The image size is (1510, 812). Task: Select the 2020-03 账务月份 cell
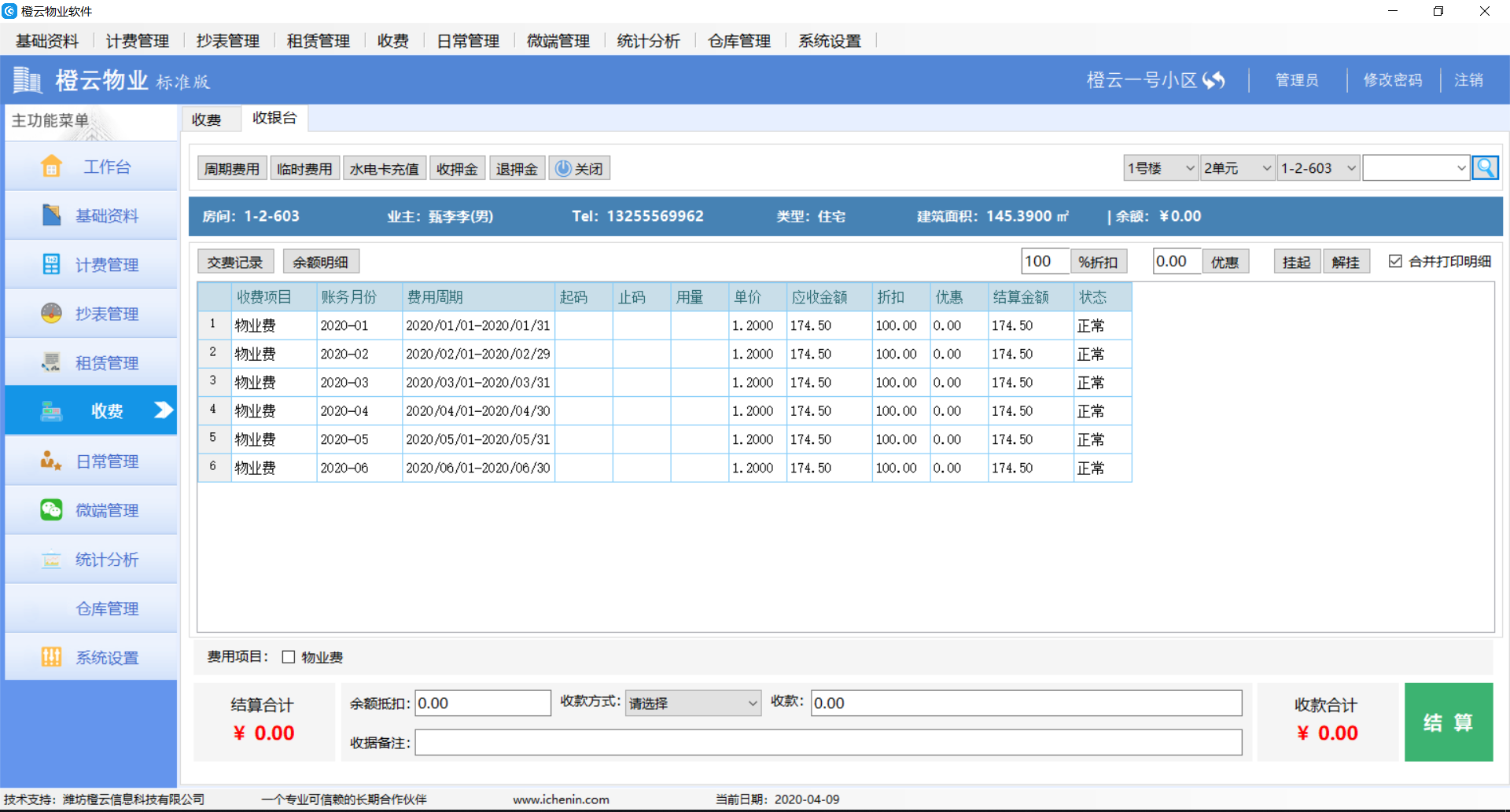(x=359, y=382)
